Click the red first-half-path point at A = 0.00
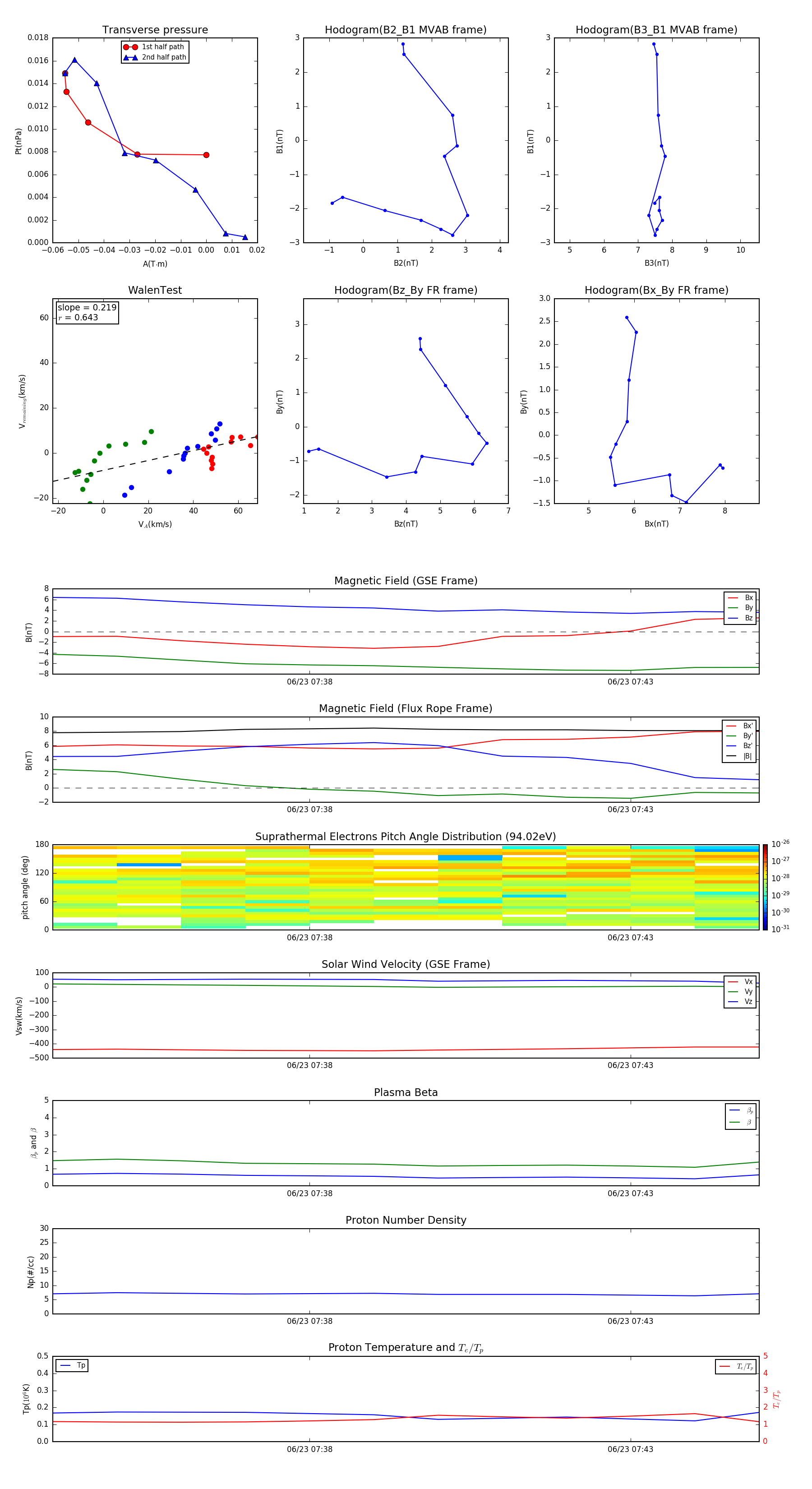This screenshot has height=1489, width=812. (x=206, y=155)
